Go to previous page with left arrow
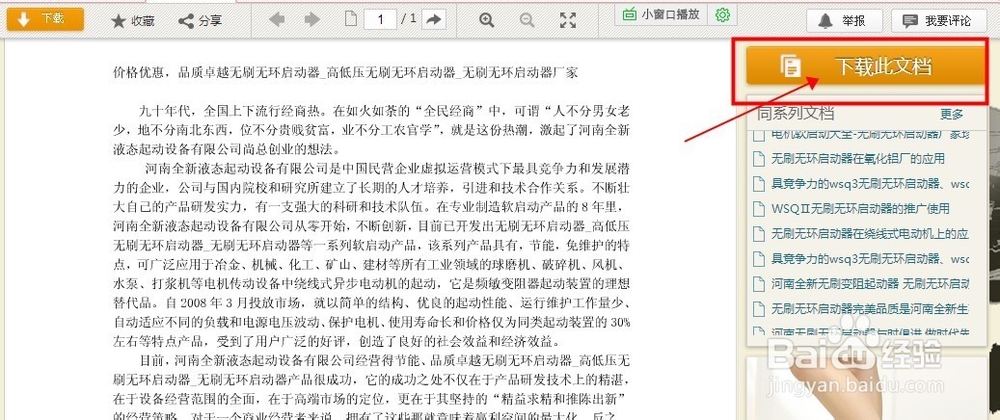 pyautogui.click(x=276, y=20)
